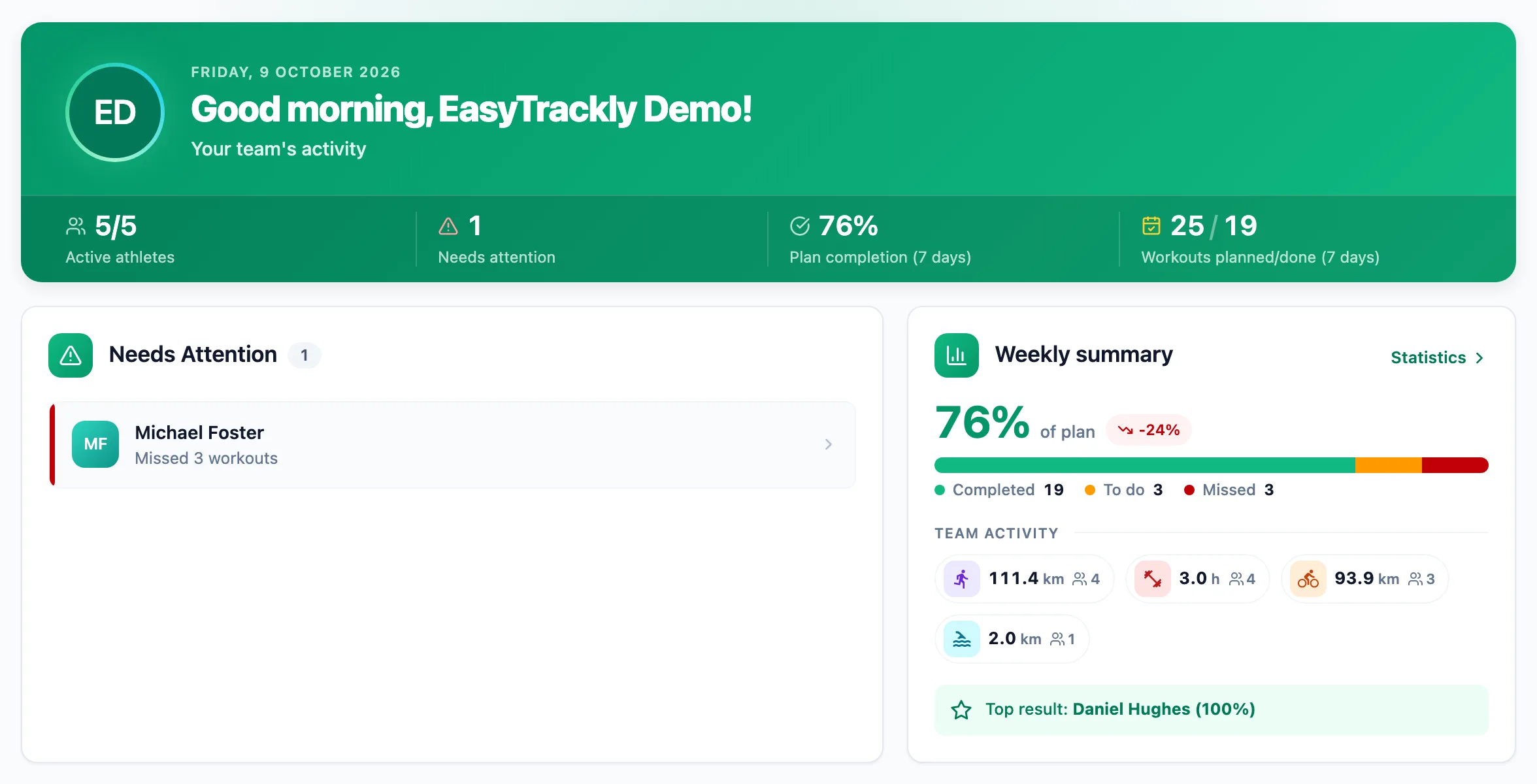
Task: Click the "TEAM ACTIVITY" section label
Action: [997, 533]
